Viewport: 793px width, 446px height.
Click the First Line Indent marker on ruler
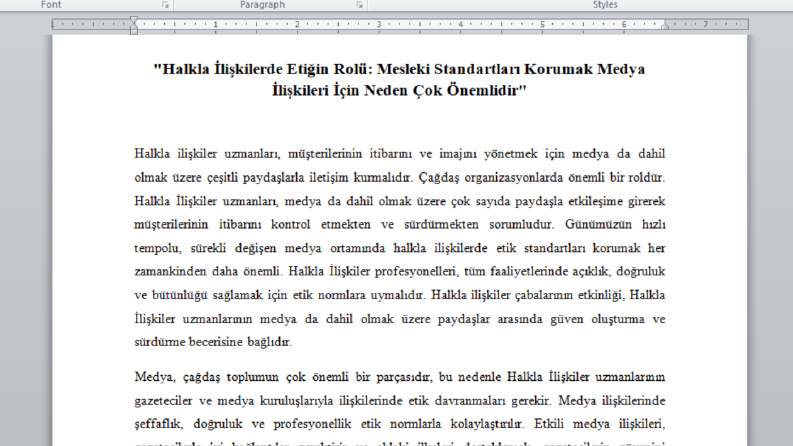click(x=134, y=20)
